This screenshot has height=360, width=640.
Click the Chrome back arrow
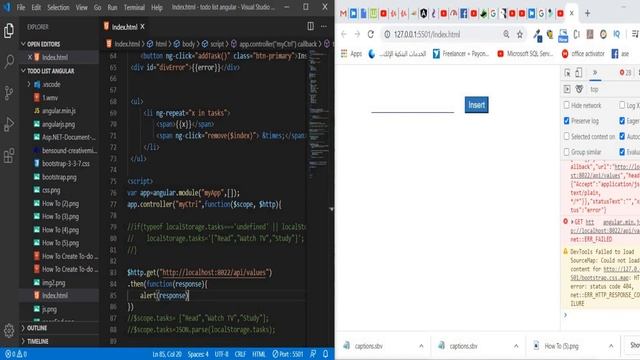[344, 34]
